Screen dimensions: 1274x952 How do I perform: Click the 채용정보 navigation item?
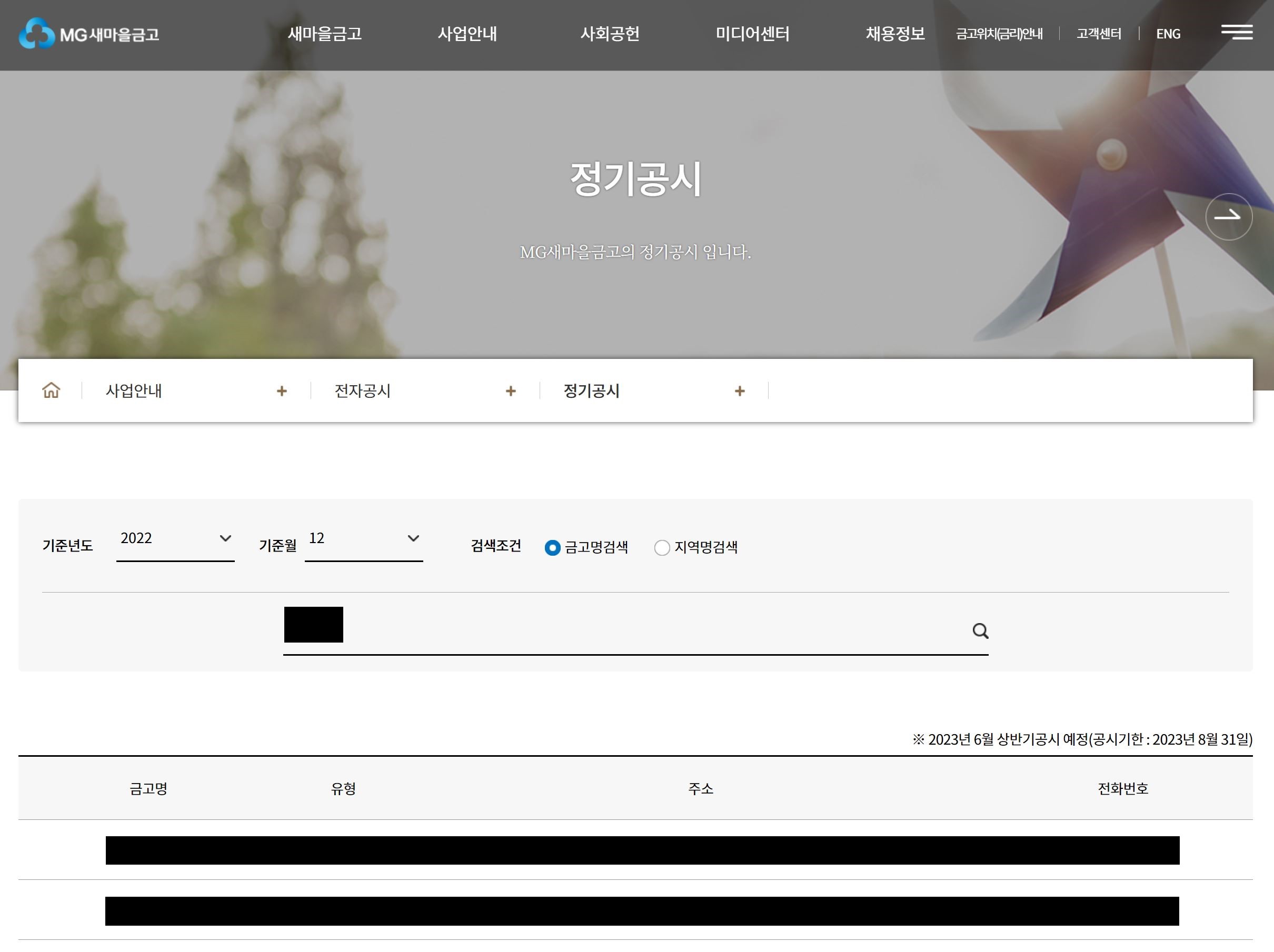894,34
